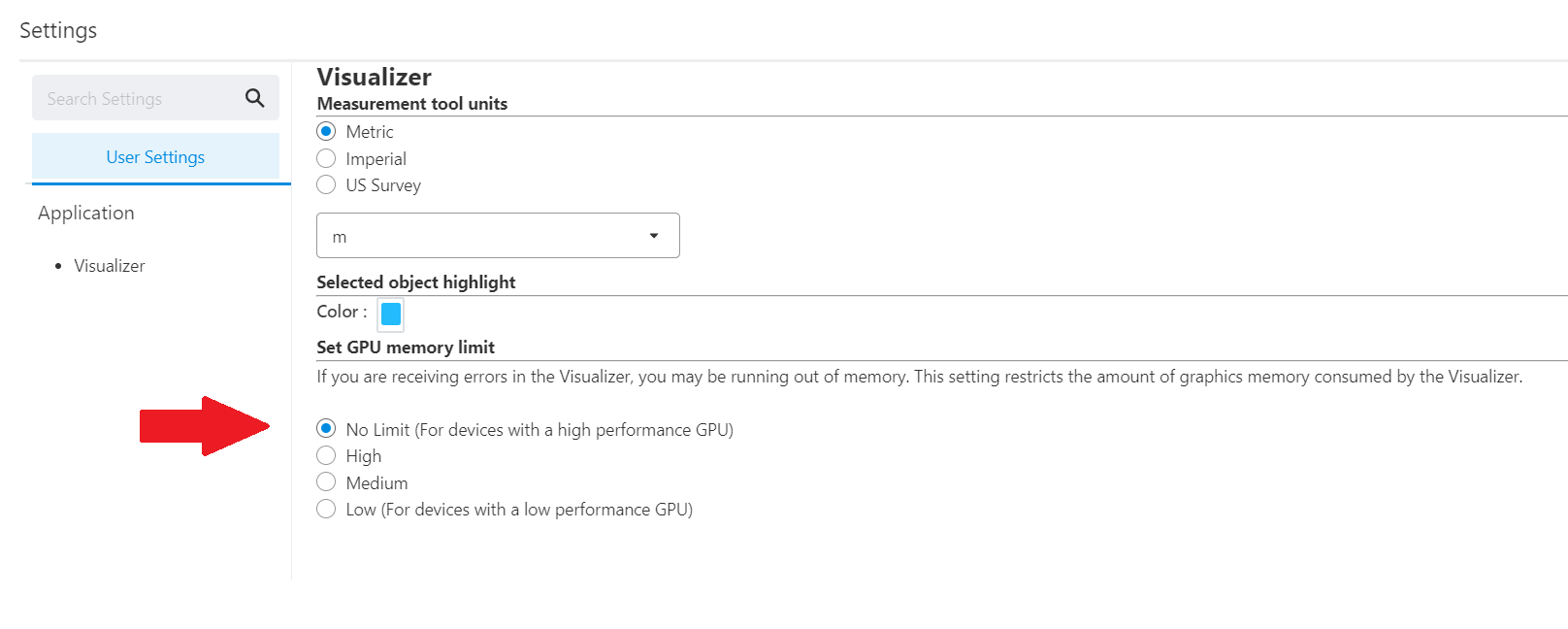
Task: Focus the Search Settings input field
Action: (136, 99)
